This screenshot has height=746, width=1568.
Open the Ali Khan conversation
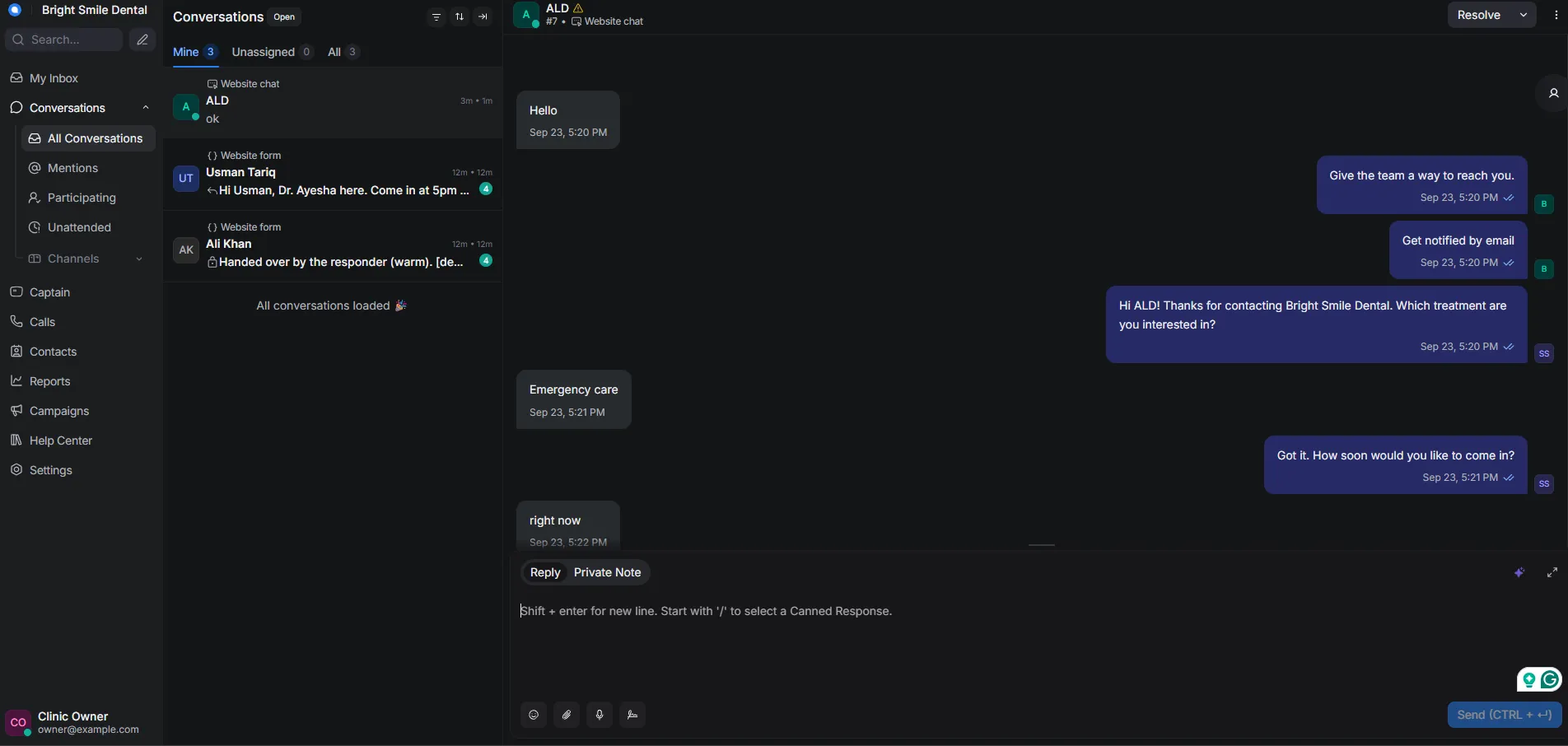tap(333, 248)
